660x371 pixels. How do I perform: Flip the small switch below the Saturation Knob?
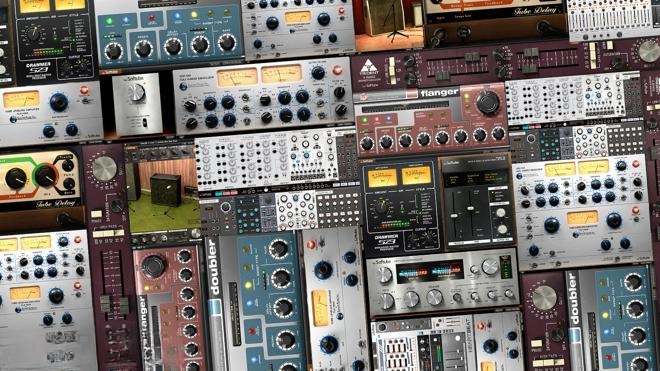tap(145, 123)
